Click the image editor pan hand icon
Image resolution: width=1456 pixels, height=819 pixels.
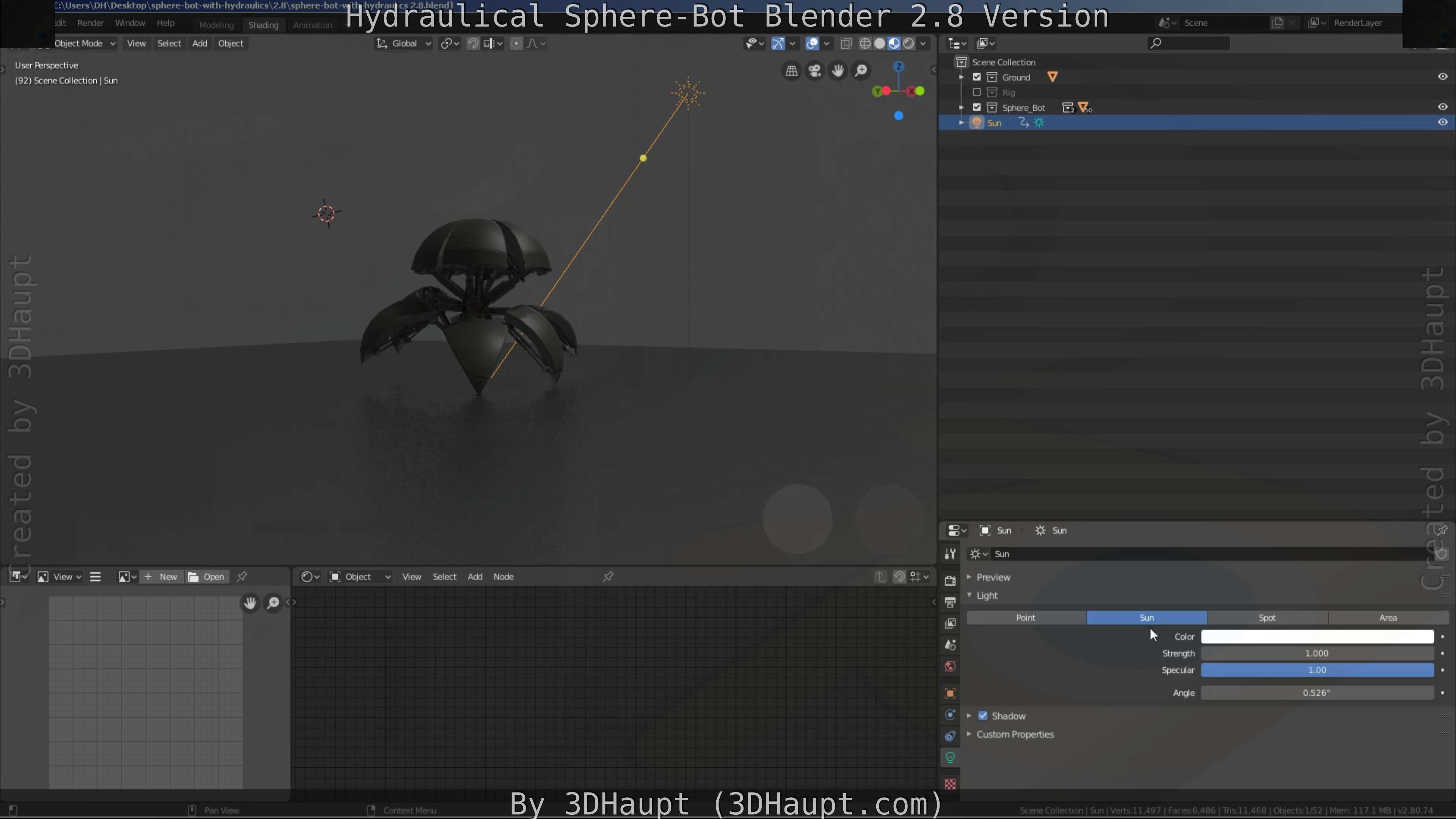pyautogui.click(x=250, y=603)
